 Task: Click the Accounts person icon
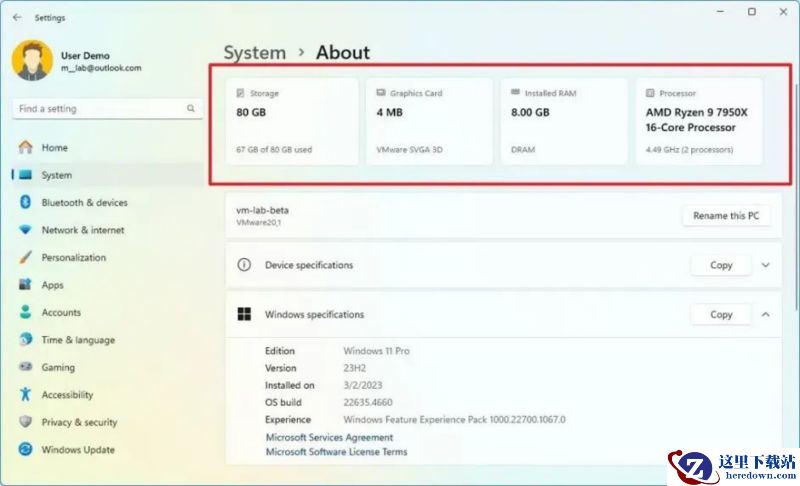pyautogui.click(x=26, y=312)
